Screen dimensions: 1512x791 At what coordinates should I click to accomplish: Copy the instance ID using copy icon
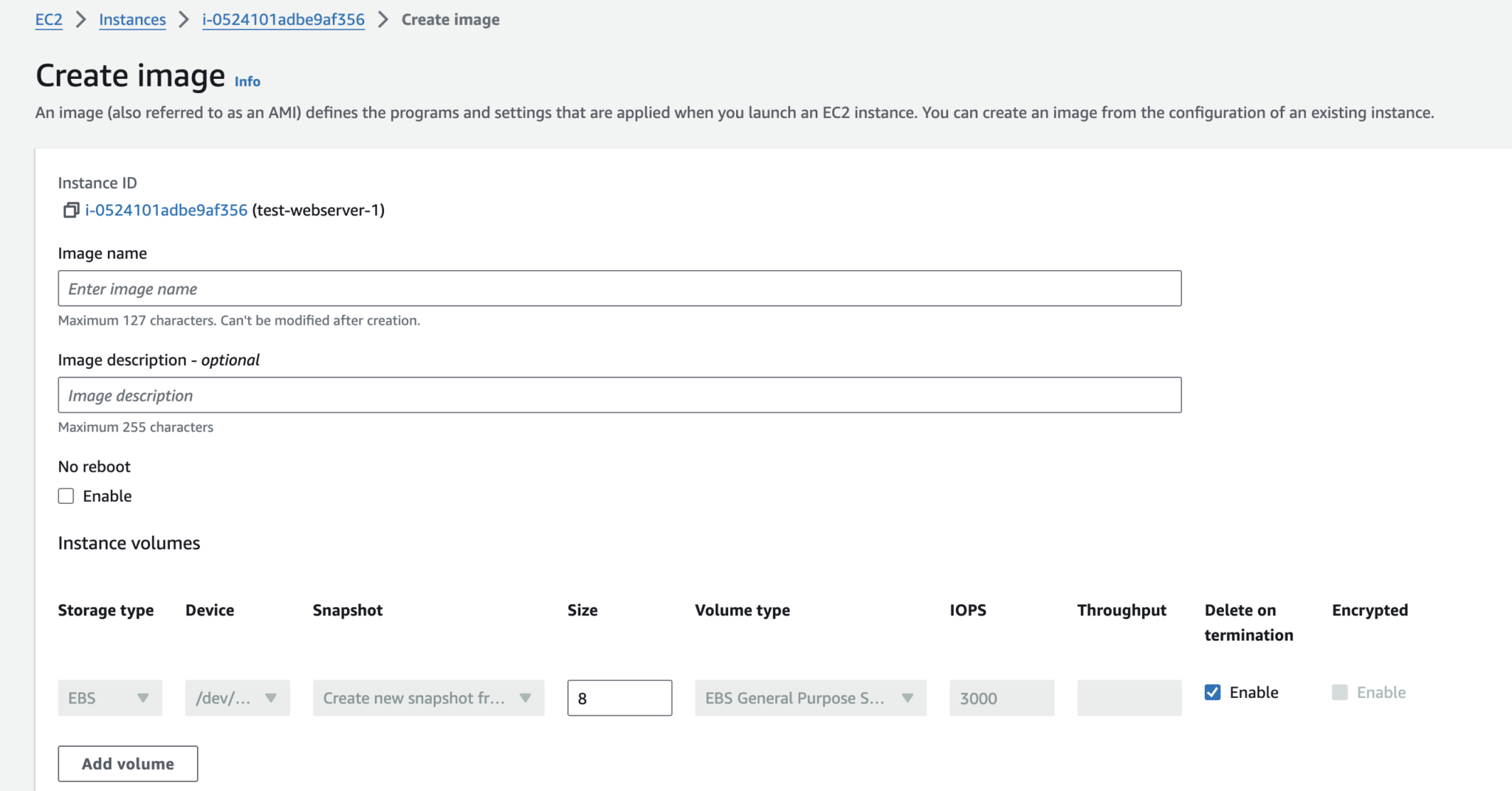(69, 210)
